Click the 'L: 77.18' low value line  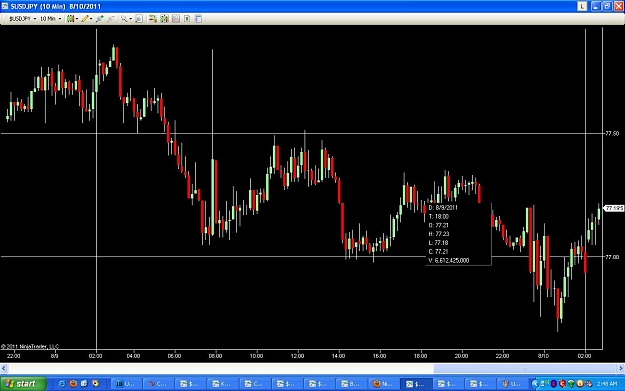pos(438,243)
